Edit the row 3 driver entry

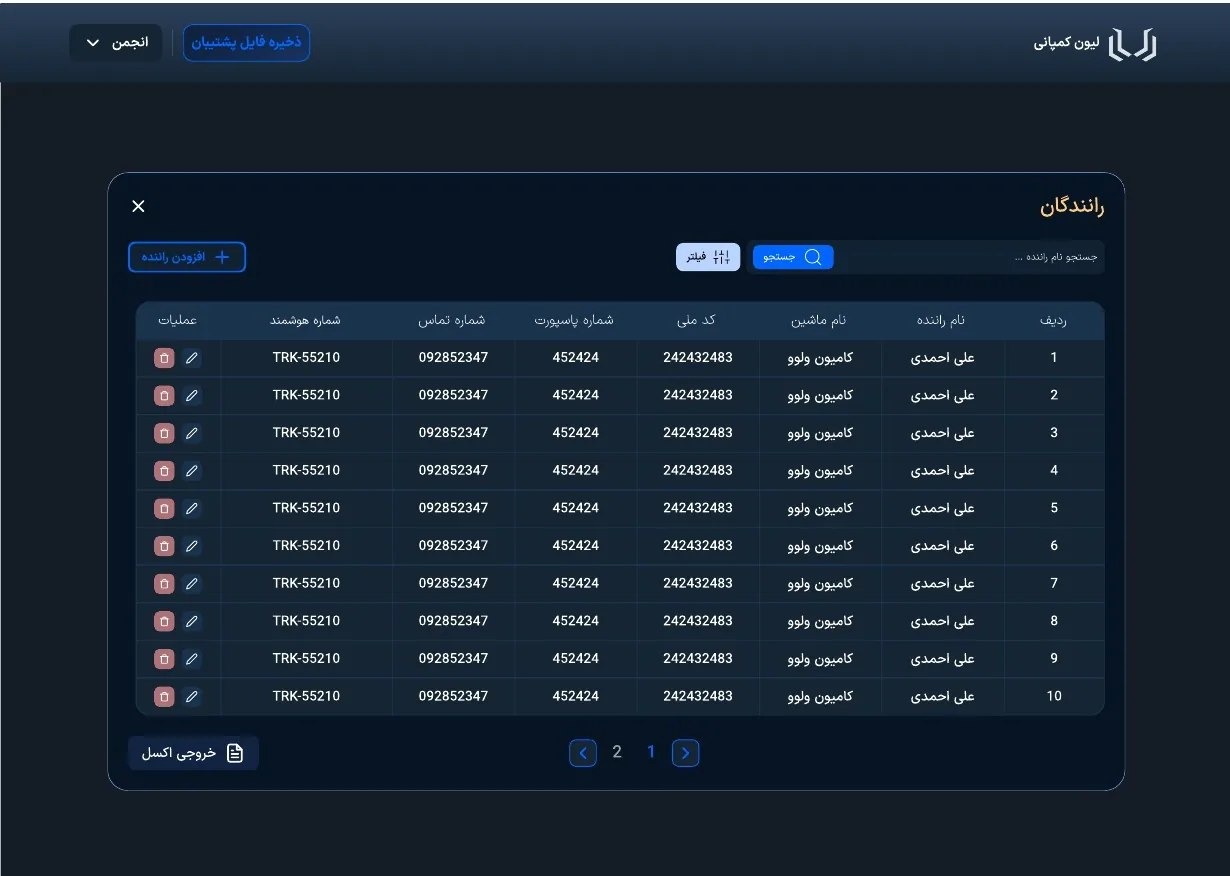(x=192, y=433)
